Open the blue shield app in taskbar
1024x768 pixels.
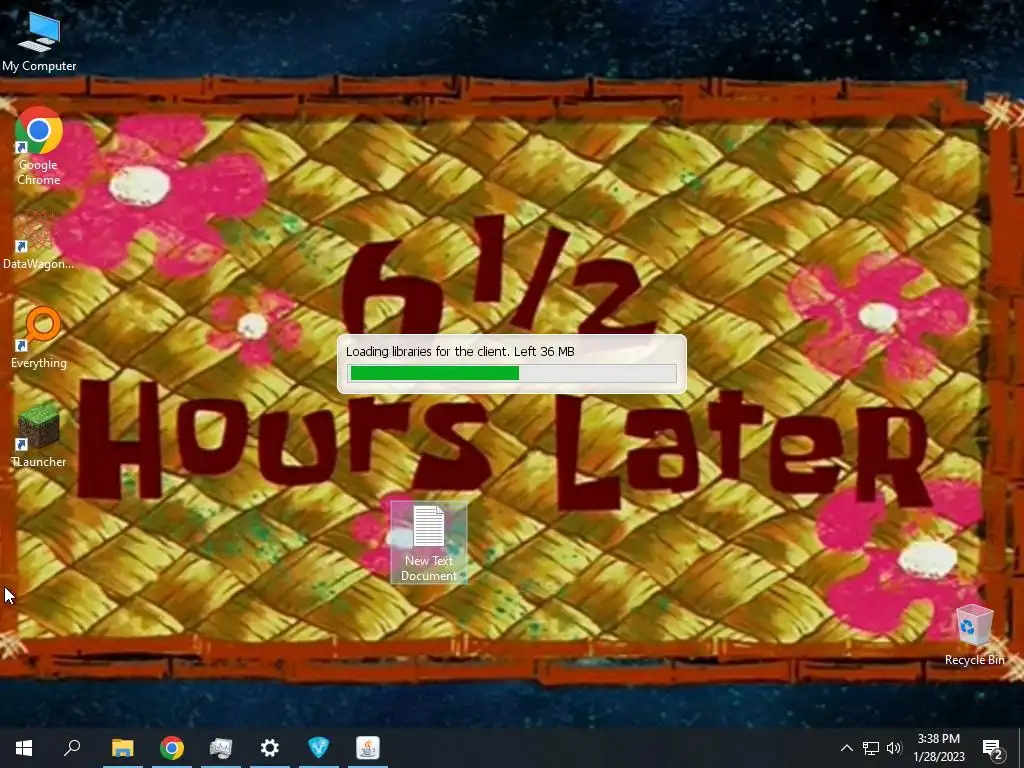click(x=319, y=748)
